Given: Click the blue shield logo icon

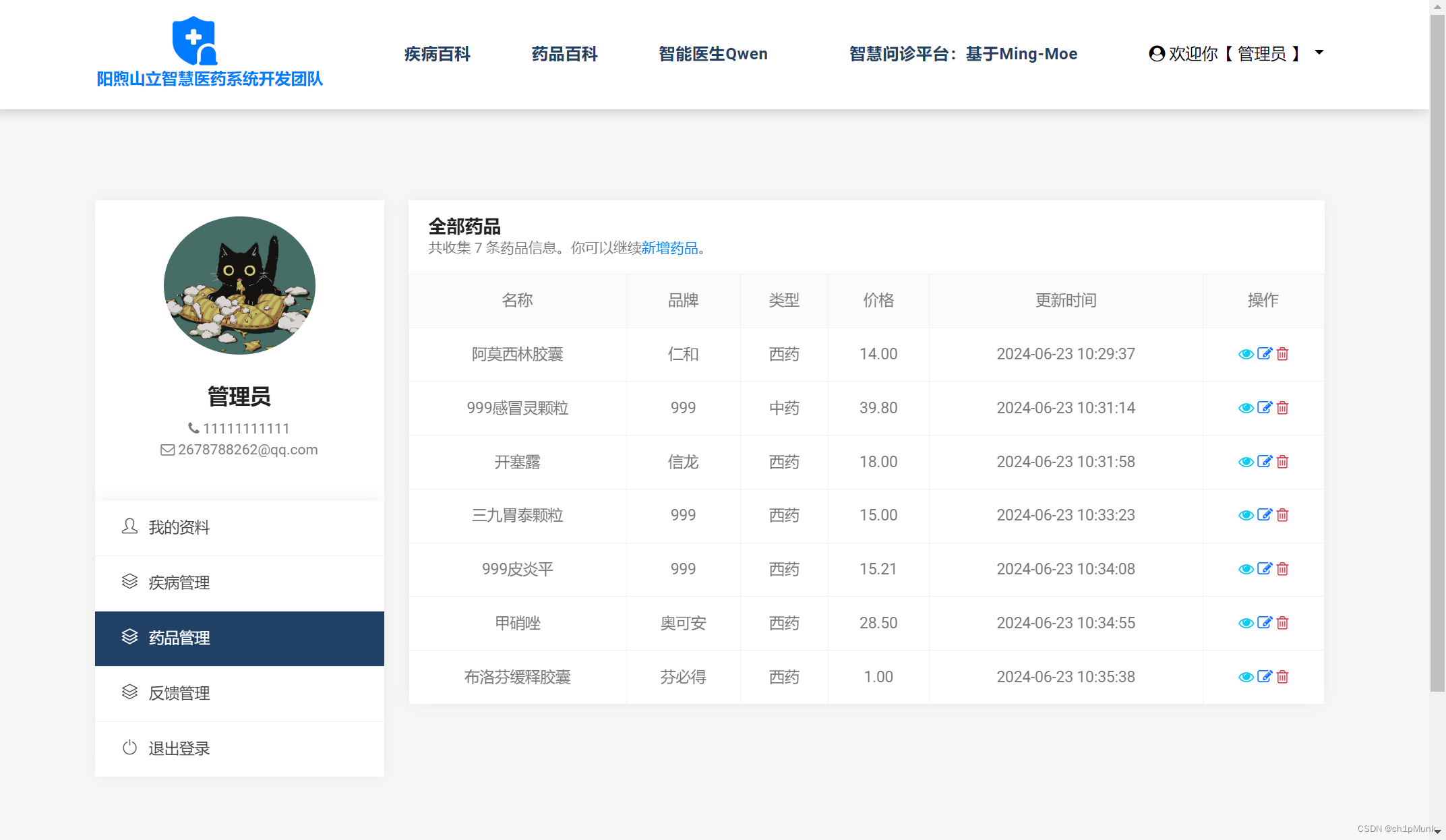Looking at the screenshot, I should 195,41.
